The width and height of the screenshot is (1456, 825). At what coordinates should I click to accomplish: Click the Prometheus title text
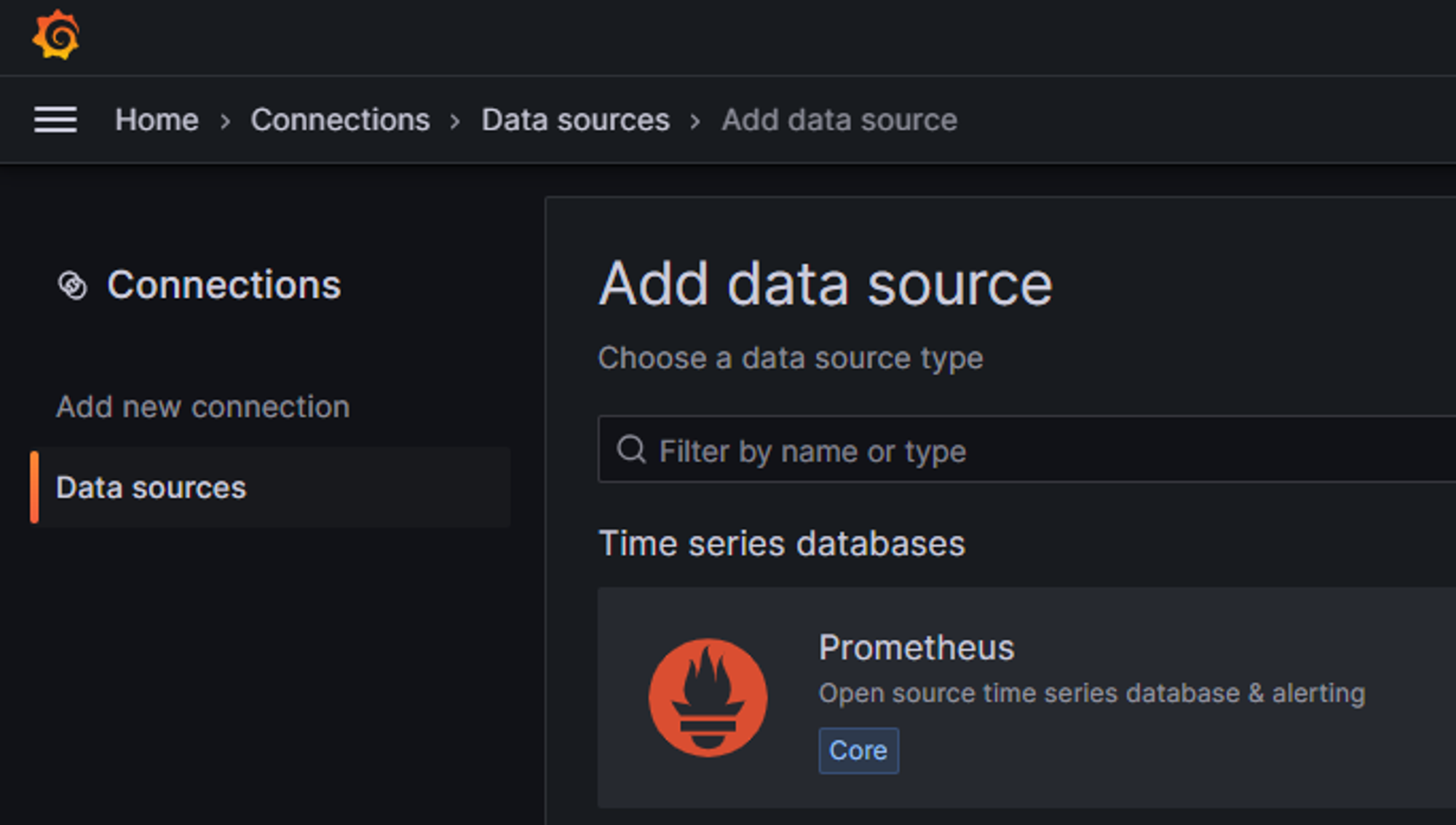tap(916, 647)
